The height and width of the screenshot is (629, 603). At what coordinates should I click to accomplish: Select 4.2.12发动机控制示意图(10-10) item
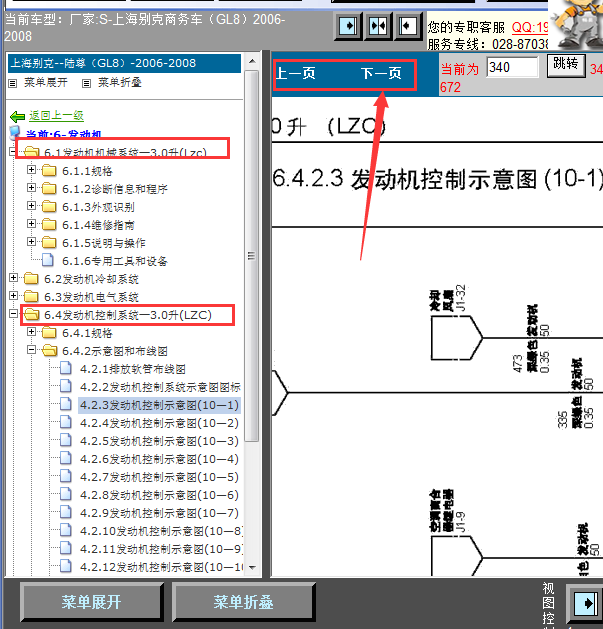click(161, 567)
